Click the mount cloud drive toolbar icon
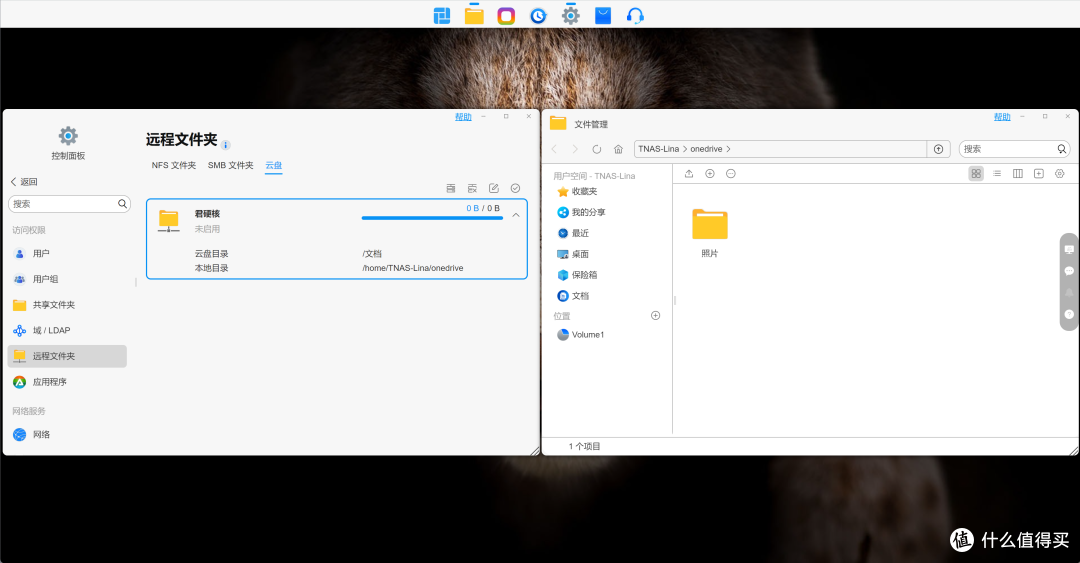The width and height of the screenshot is (1080, 563). 450,188
